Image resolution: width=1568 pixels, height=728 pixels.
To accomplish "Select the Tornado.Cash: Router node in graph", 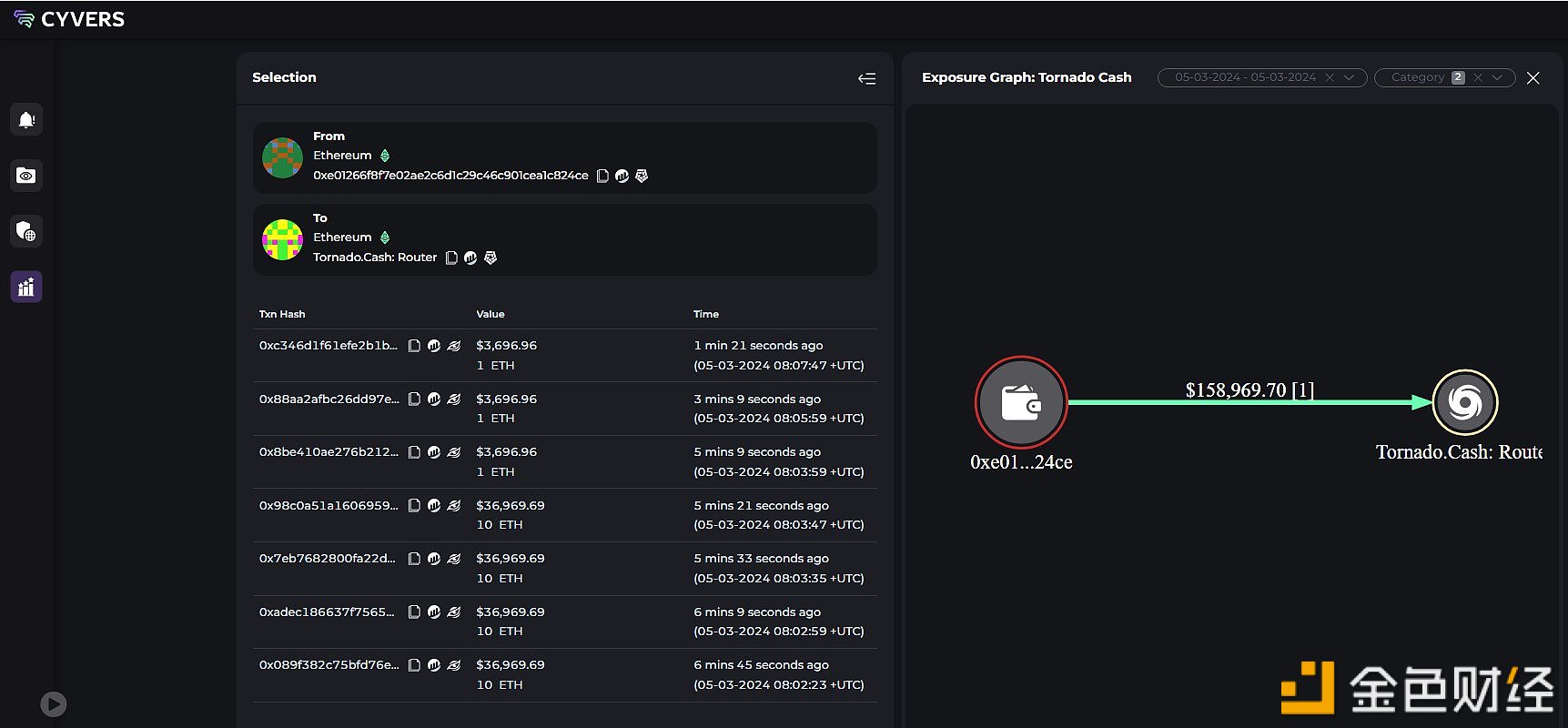I will (x=1465, y=402).
